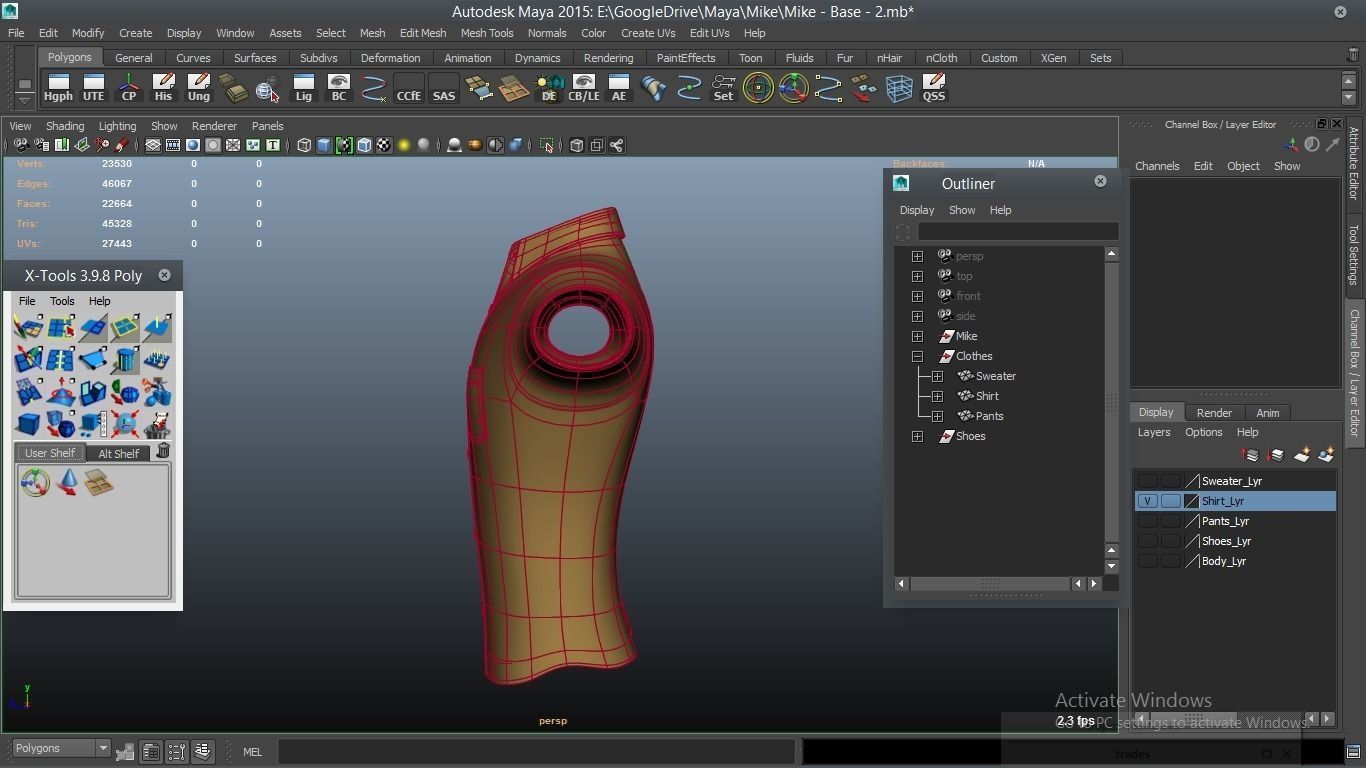Toggle display type box of Body_Lyr
This screenshot has height=768, width=1366.
[1170, 561]
